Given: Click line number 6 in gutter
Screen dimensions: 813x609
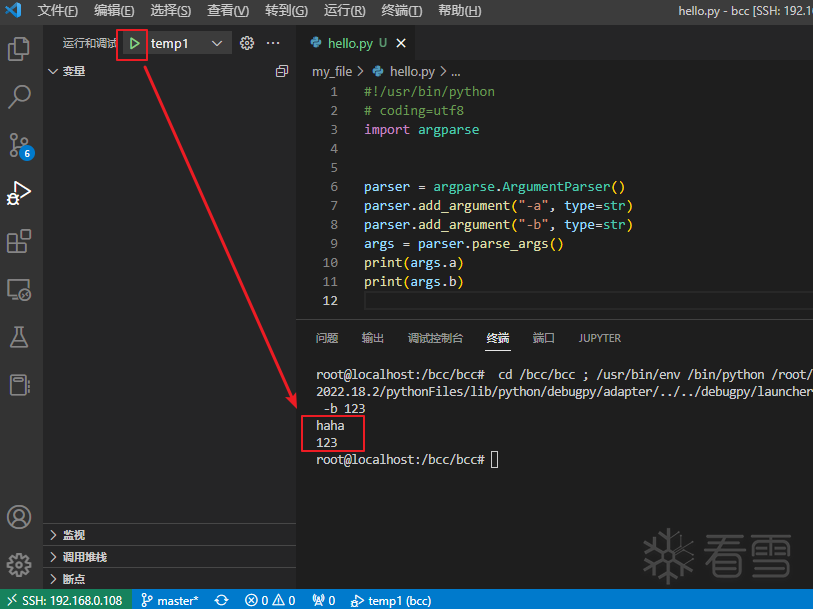Looking at the screenshot, I should pyautogui.click(x=334, y=187).
